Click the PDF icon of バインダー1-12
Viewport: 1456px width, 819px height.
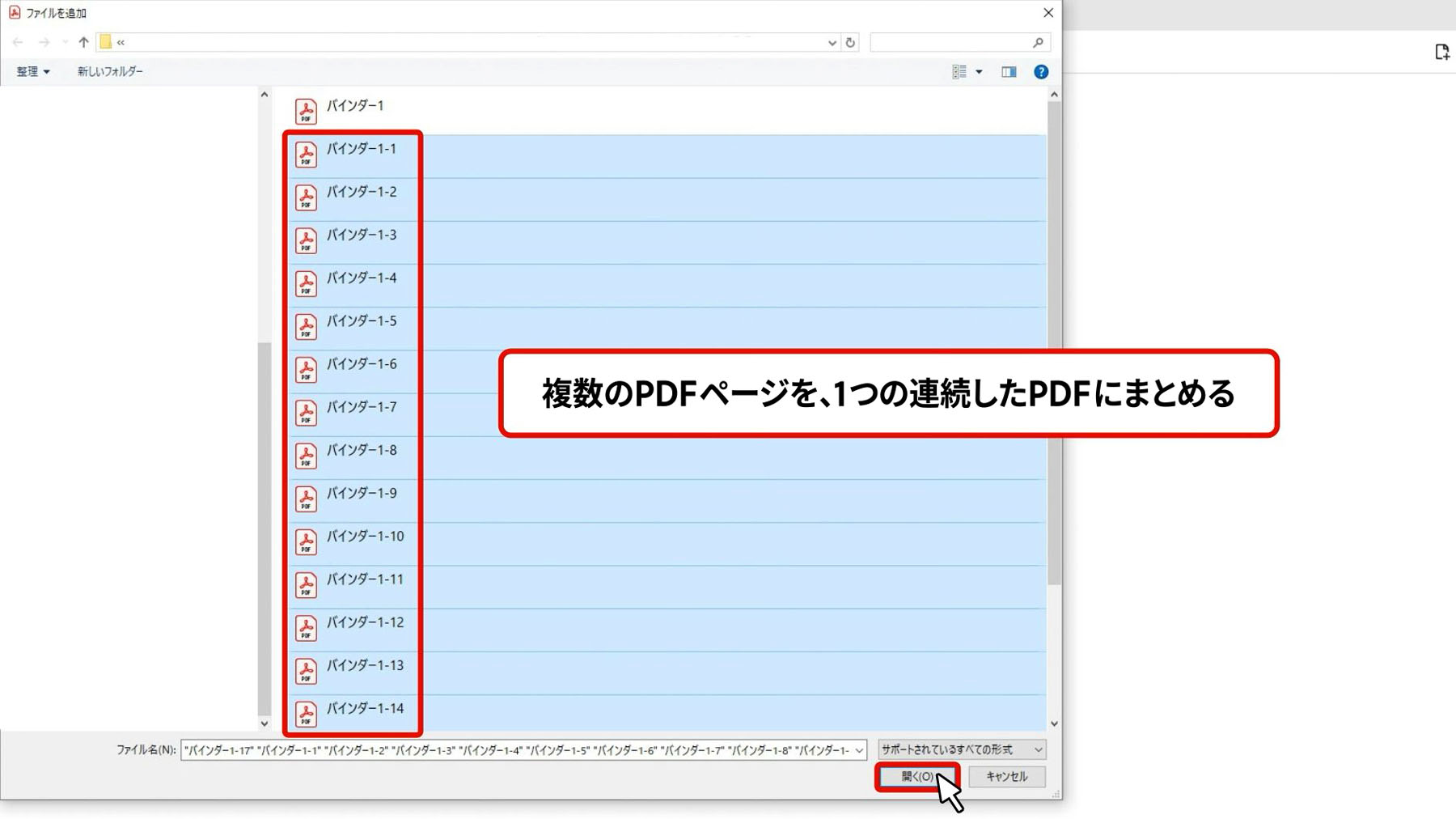click(306, 627)
